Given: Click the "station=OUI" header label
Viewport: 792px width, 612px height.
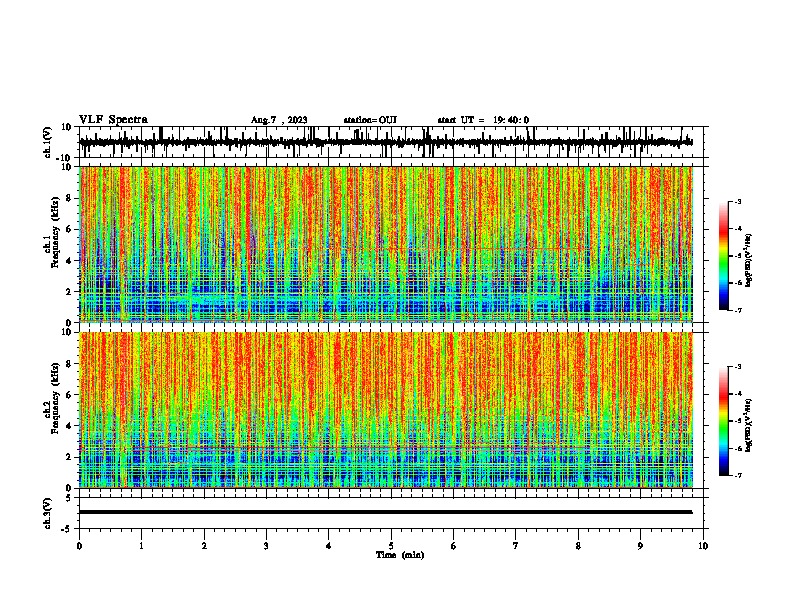Looking at the screenshot, I should point(370,120).
